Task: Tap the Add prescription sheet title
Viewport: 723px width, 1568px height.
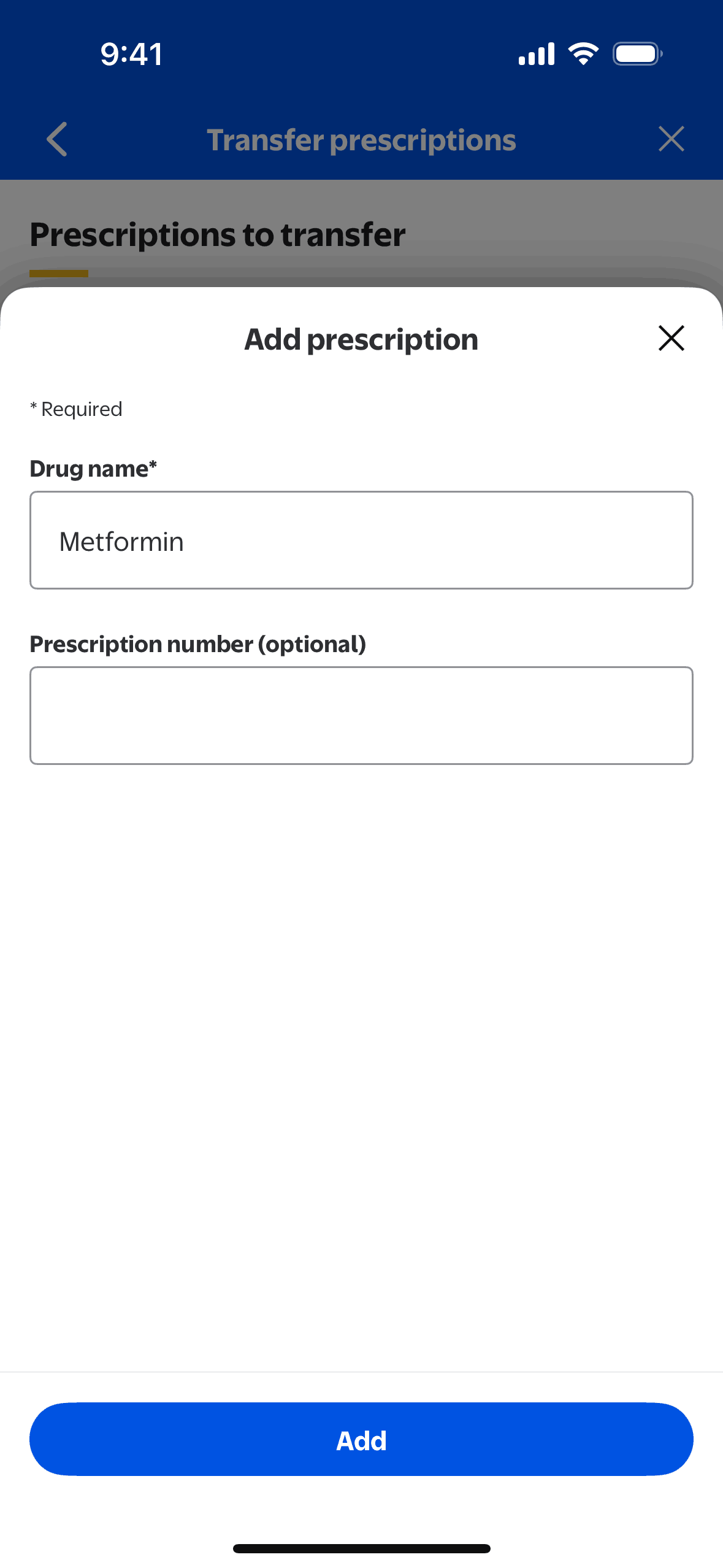Action: 361,339
